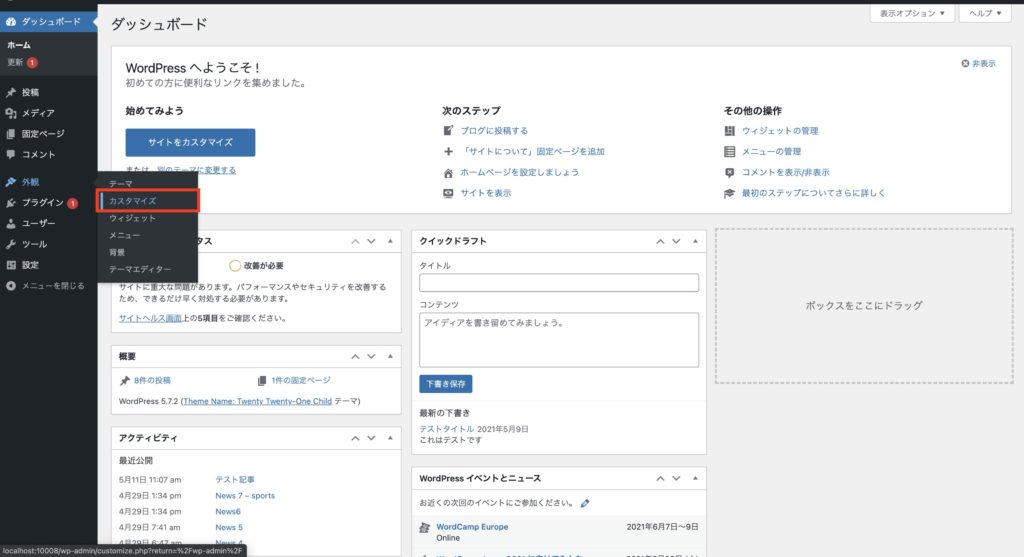Click the 固定ページ icon in sidebar
Viewport: 1024px width, 557px height.
pos(11,134)
